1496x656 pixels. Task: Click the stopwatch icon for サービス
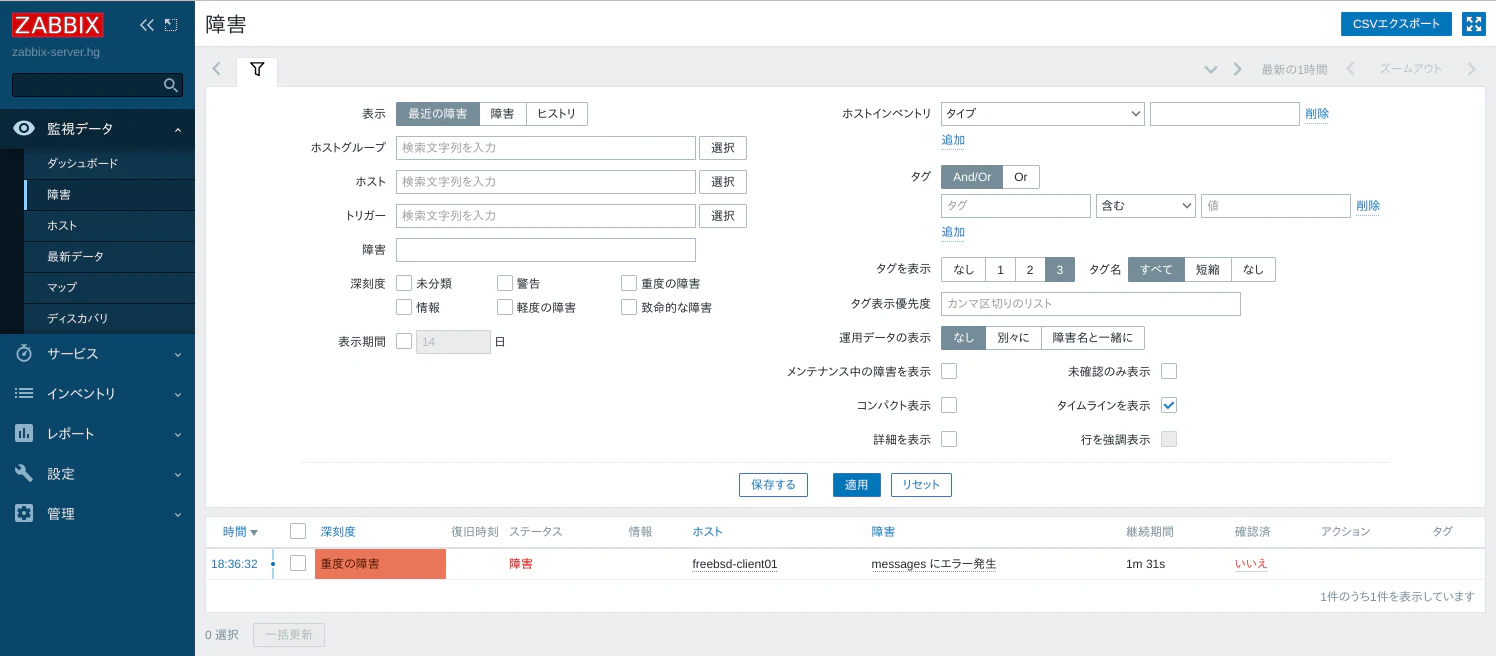[x=25, y=354]
